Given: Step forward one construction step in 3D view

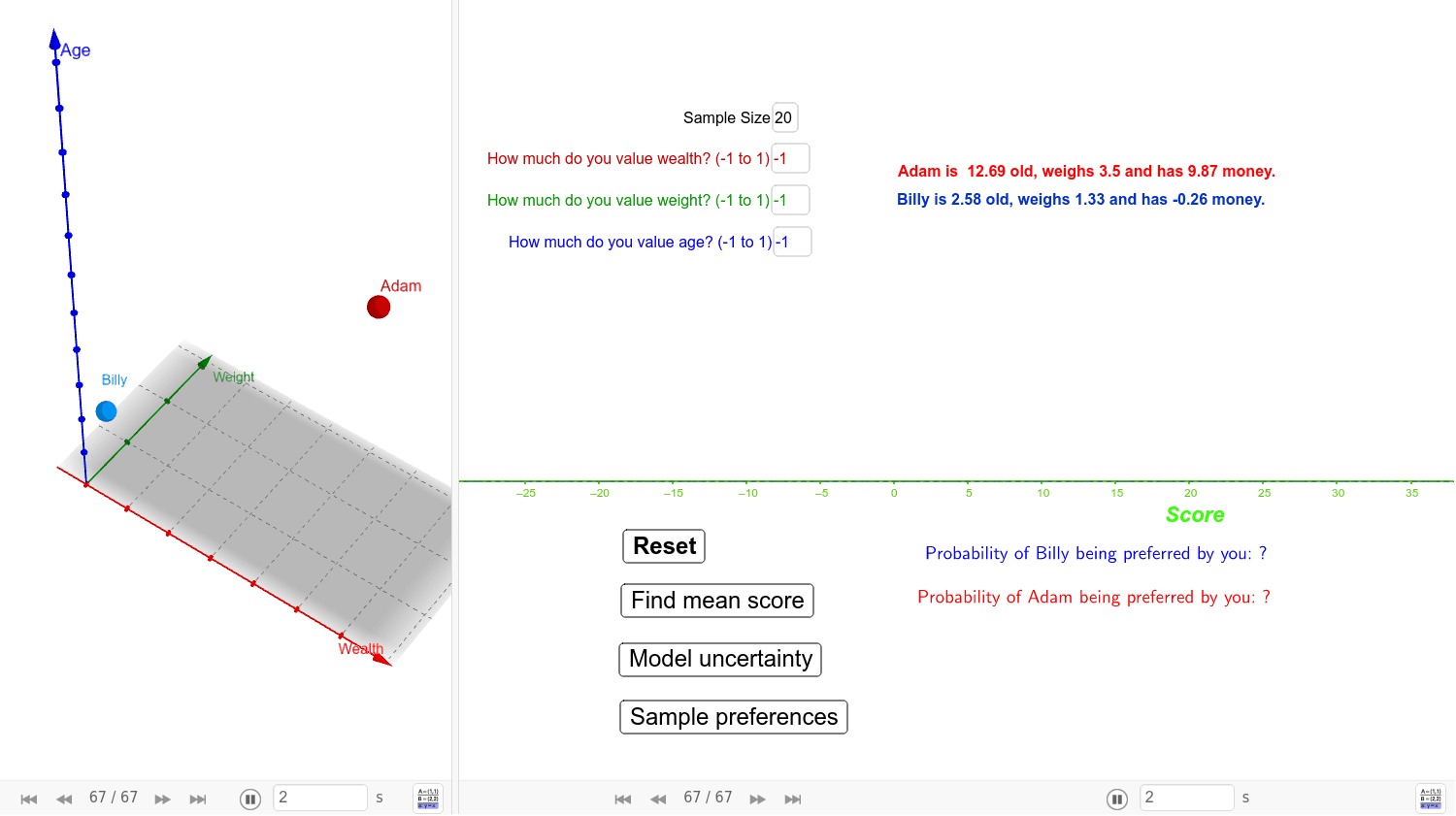Looking at the screenshot, I should 163,799.
